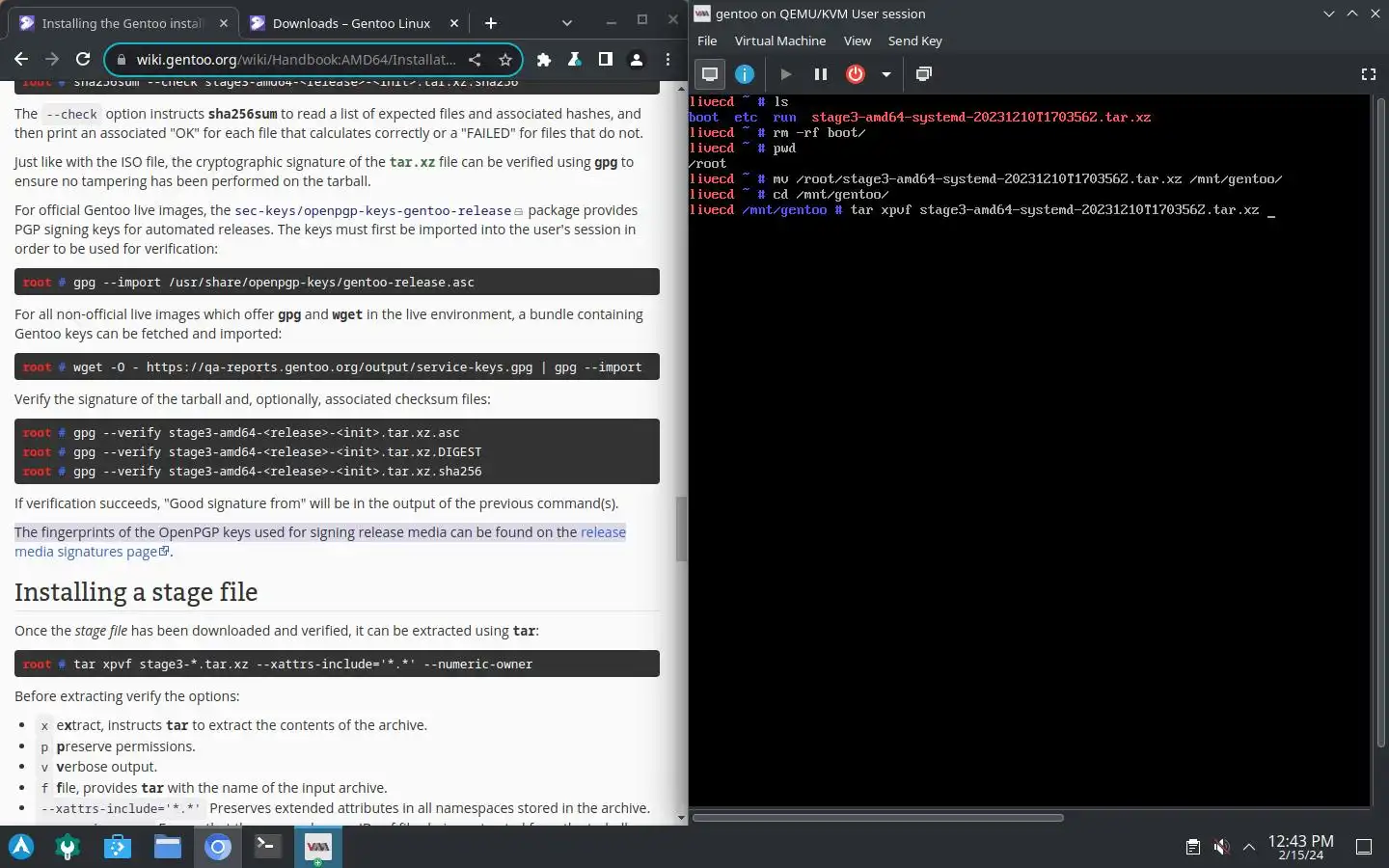Switch to virt-manager taskbar entry

(317, 847)
